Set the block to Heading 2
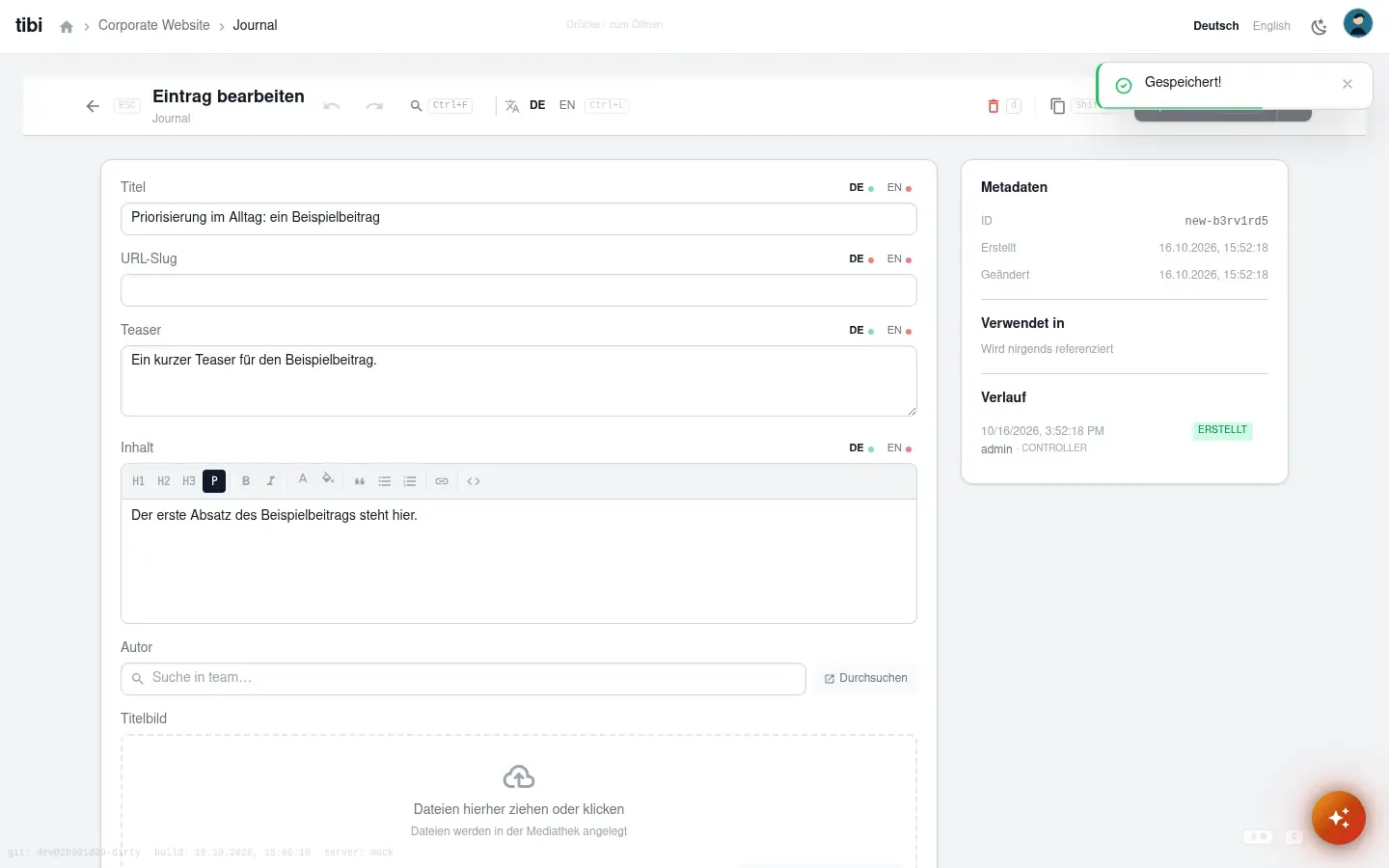Screen dimensions: 1389x868 (x=164, y=481)
